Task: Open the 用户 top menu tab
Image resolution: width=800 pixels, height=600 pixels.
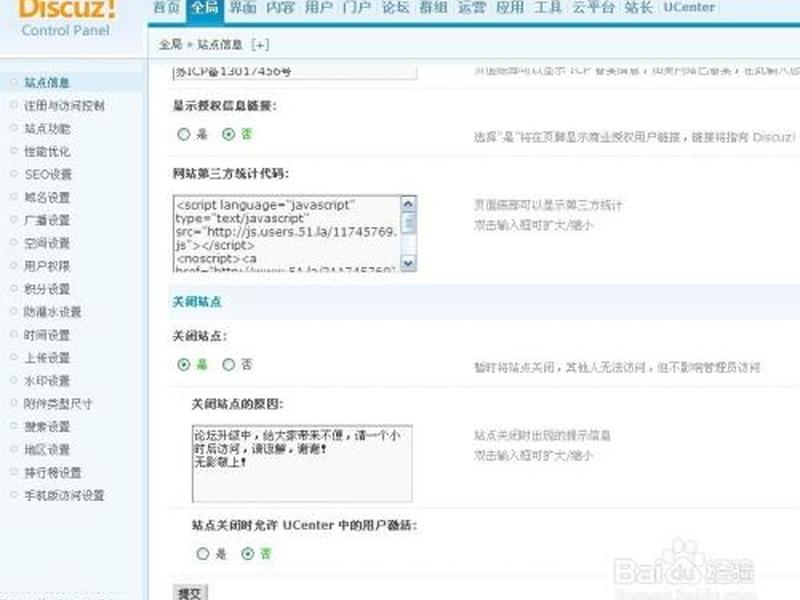Action: (x=319, y=8)
